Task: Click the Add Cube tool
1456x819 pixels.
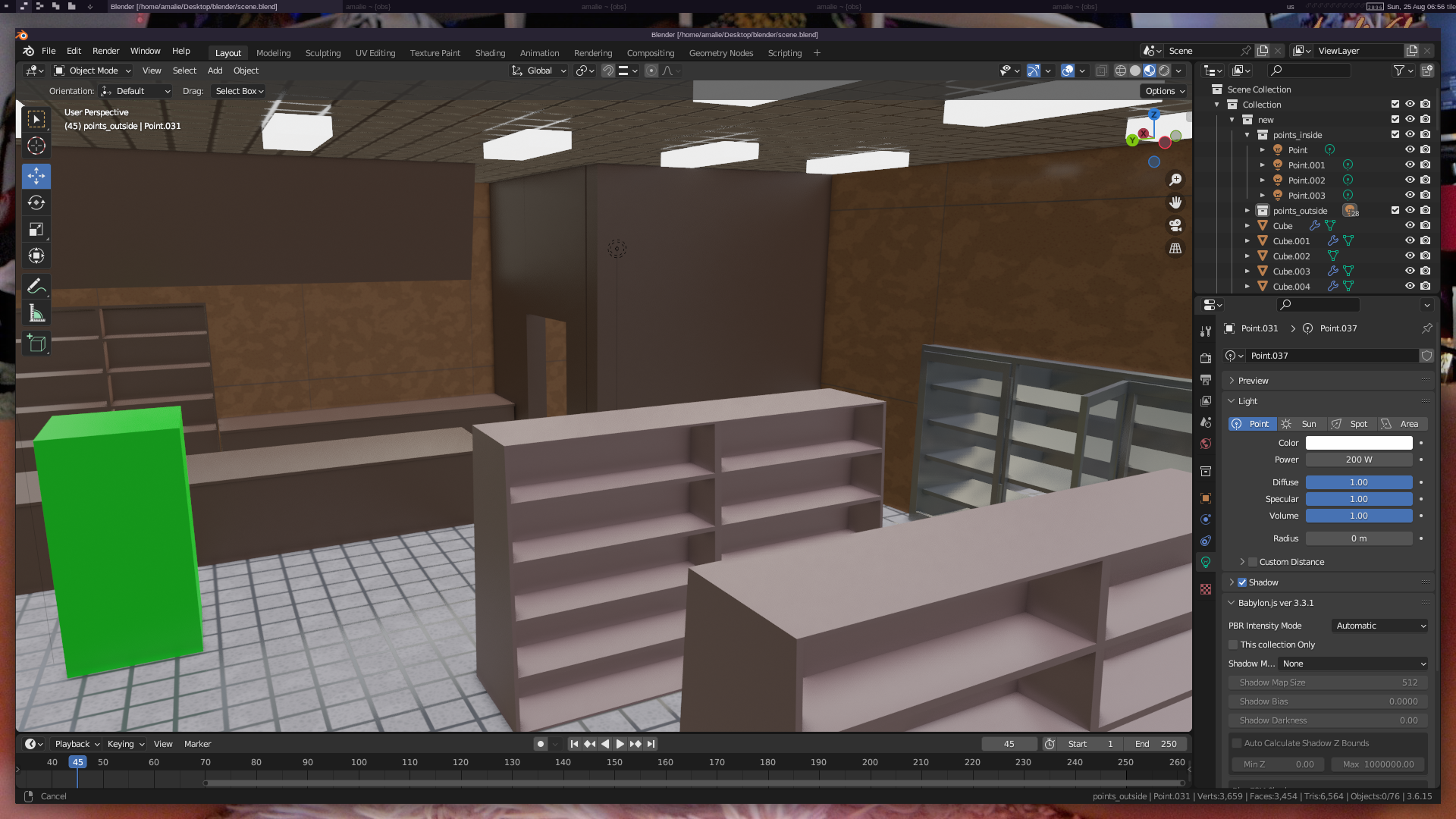Action: point(36,344)
